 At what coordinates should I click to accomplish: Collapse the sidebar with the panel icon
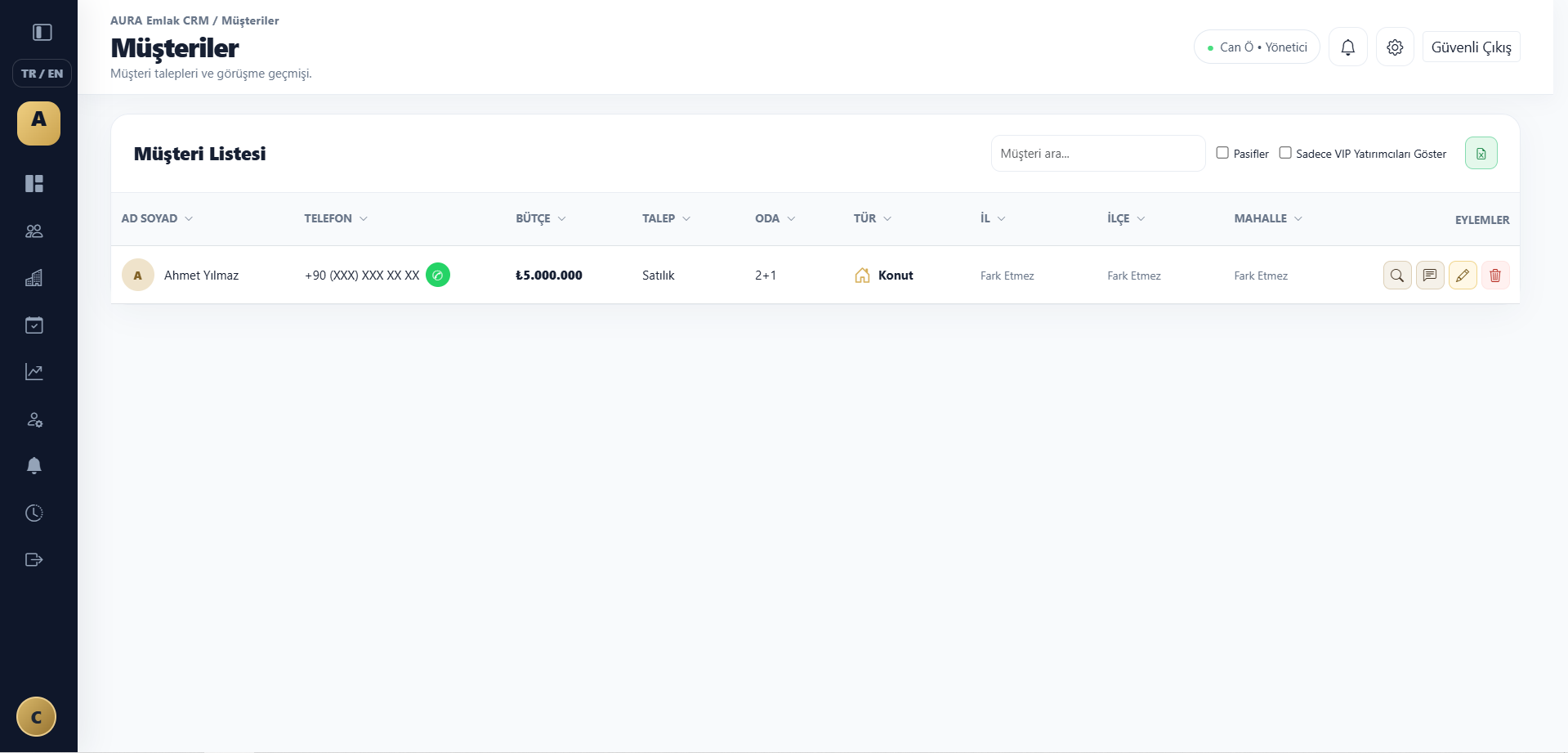(x=42, y=32)
